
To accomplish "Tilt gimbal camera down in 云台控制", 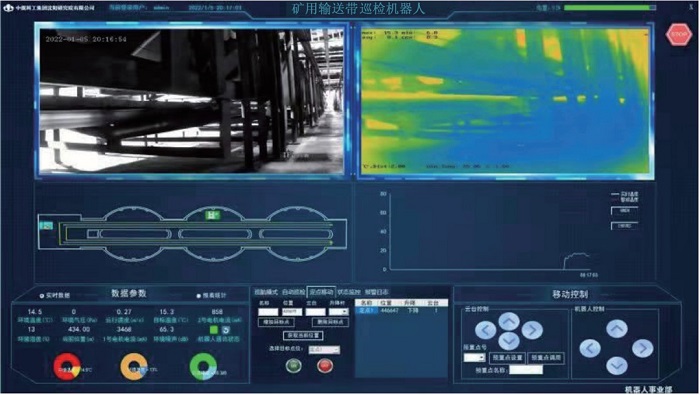I will point(509,341).
